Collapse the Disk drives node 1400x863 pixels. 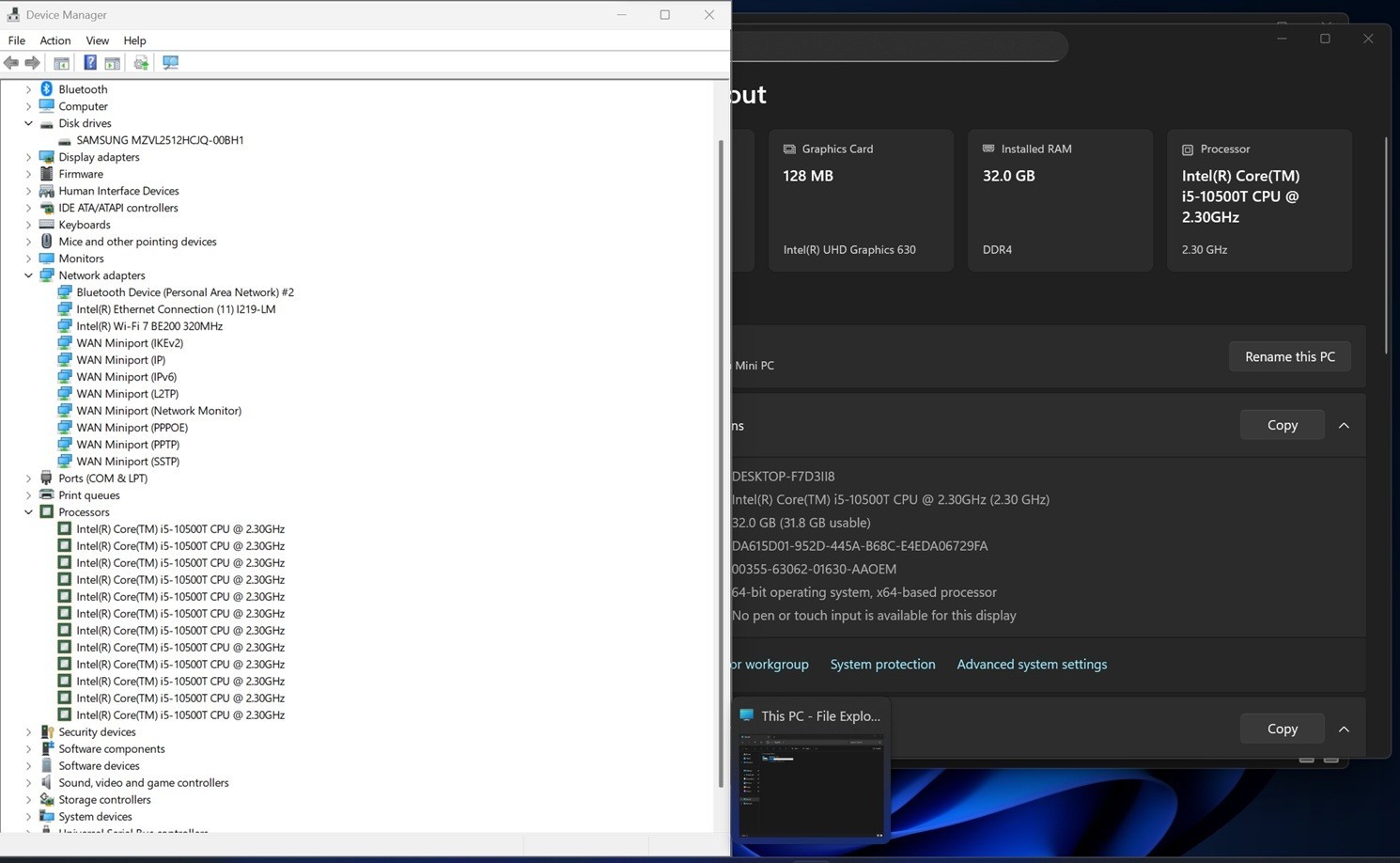(28, 123)
